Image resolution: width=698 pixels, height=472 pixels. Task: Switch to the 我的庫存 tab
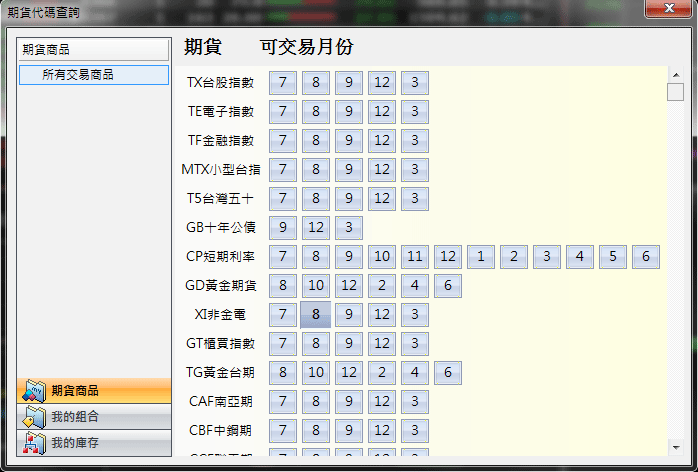(x=94, y=443)
